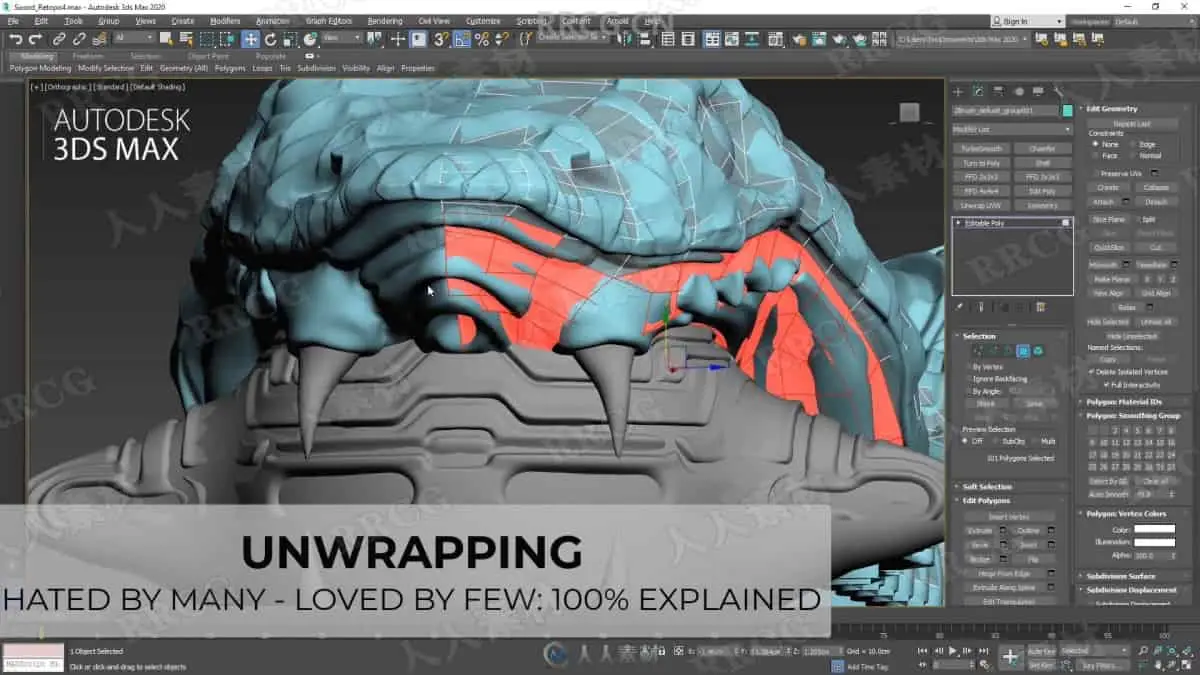Activate the Select and Scale tool
The image size is (1200, 675).
(x=289, y=39)
